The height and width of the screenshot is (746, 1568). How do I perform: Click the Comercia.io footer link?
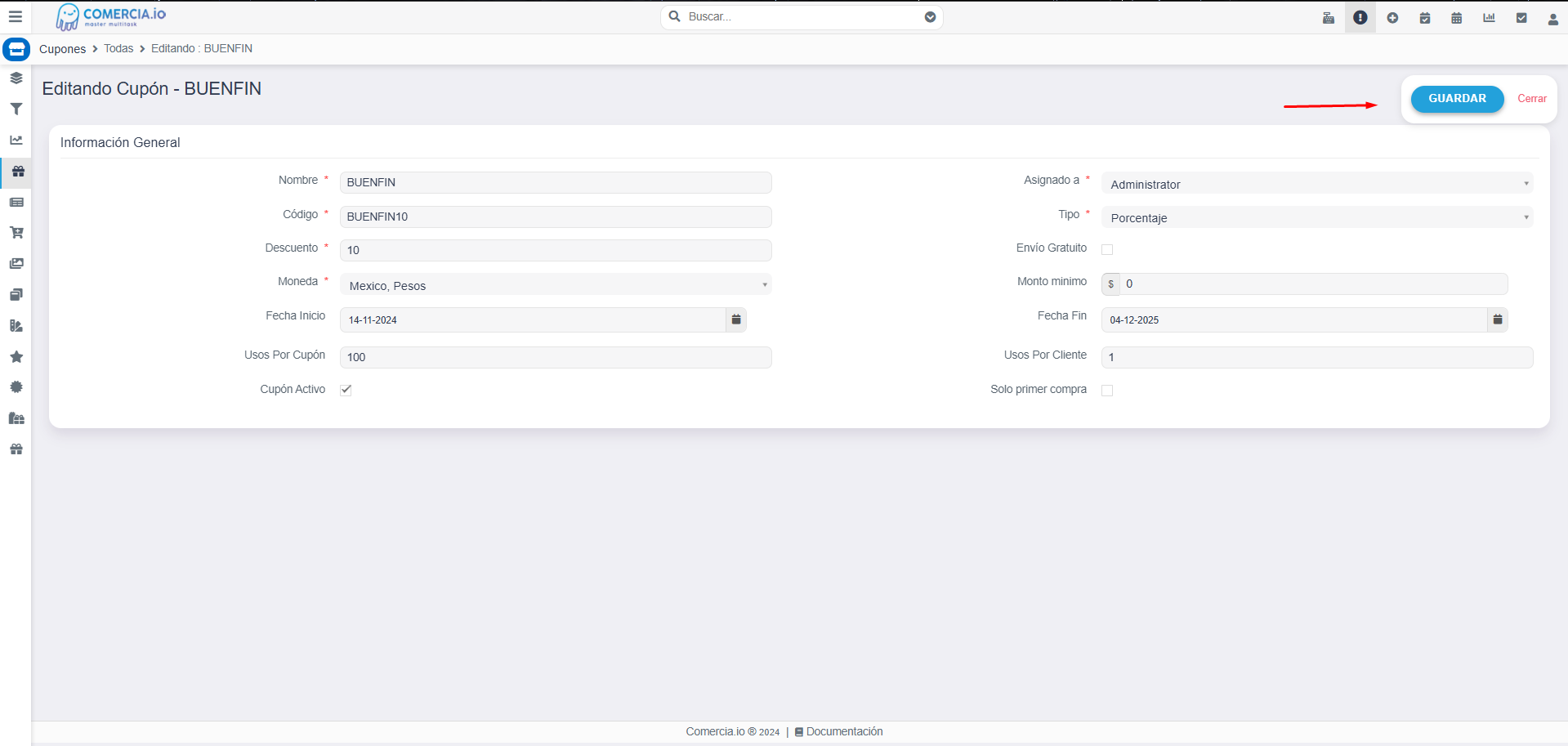715,732
